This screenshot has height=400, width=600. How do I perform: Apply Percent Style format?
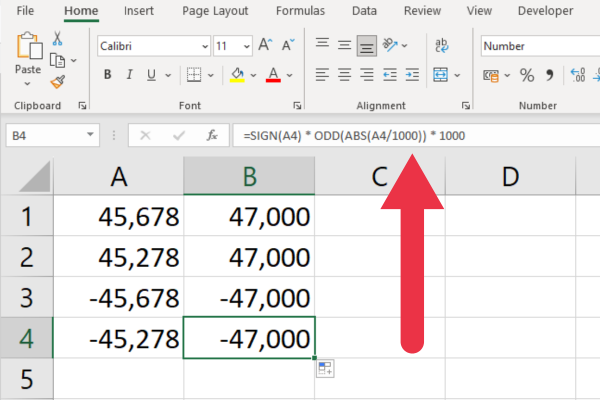click(527, 75)
